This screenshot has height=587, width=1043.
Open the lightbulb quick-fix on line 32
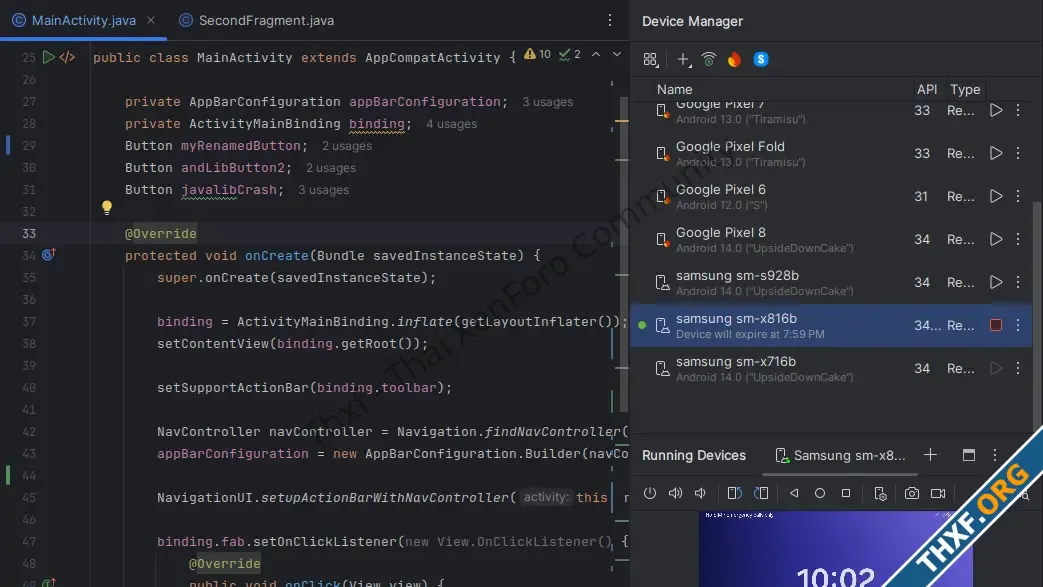106,208
